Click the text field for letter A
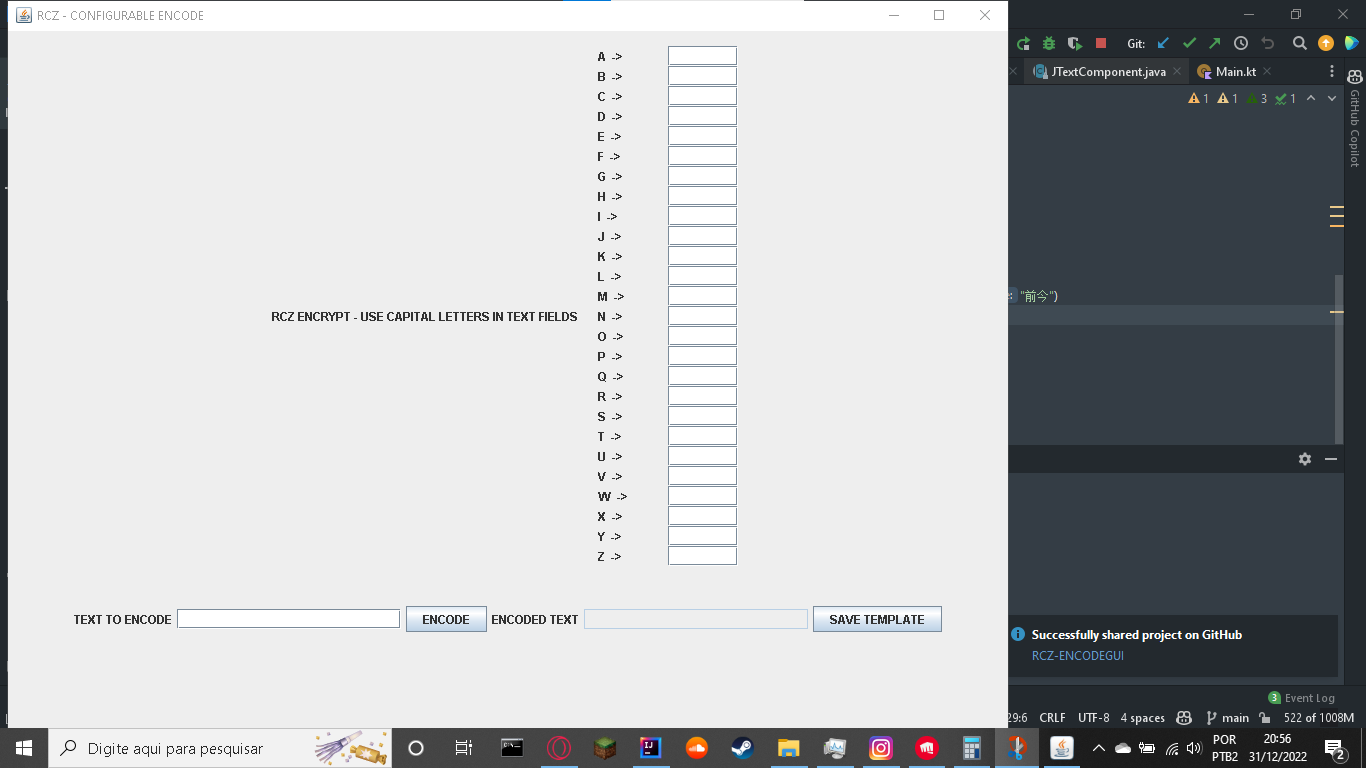Screen dimensions: 1366x768 click(702, 56)
